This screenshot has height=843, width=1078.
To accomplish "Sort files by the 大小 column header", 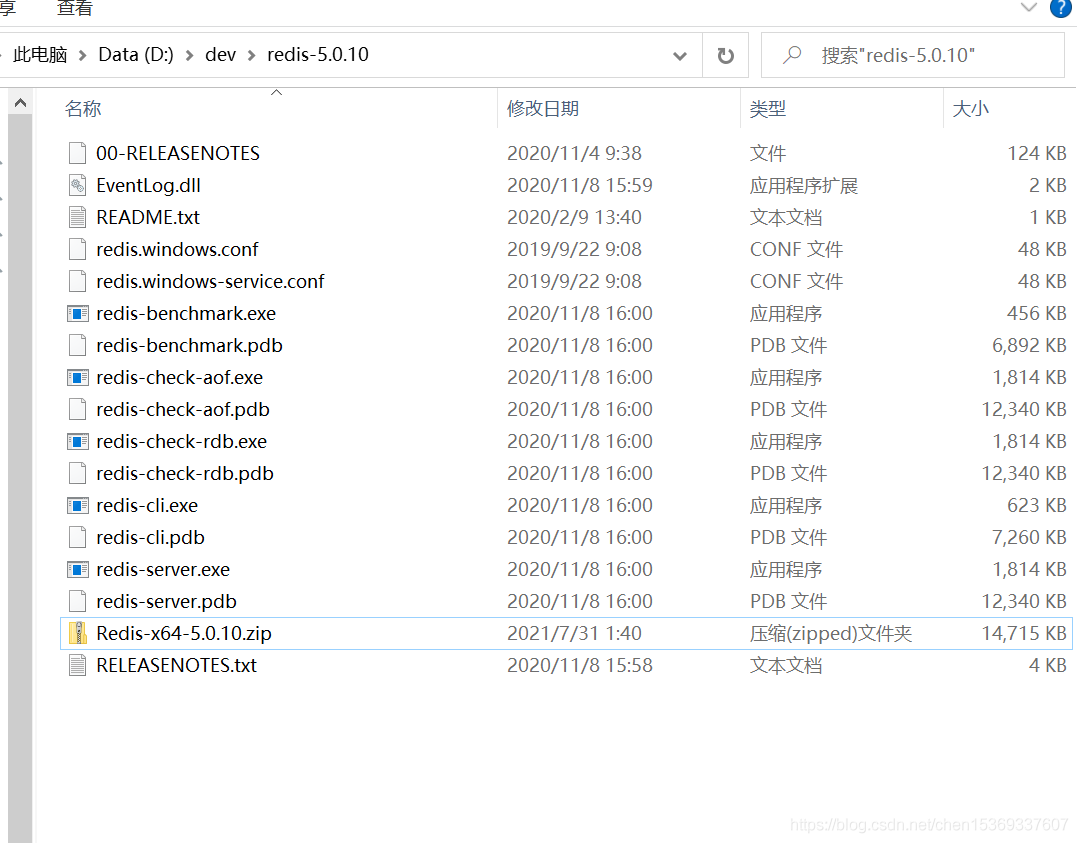I will 970,109.
